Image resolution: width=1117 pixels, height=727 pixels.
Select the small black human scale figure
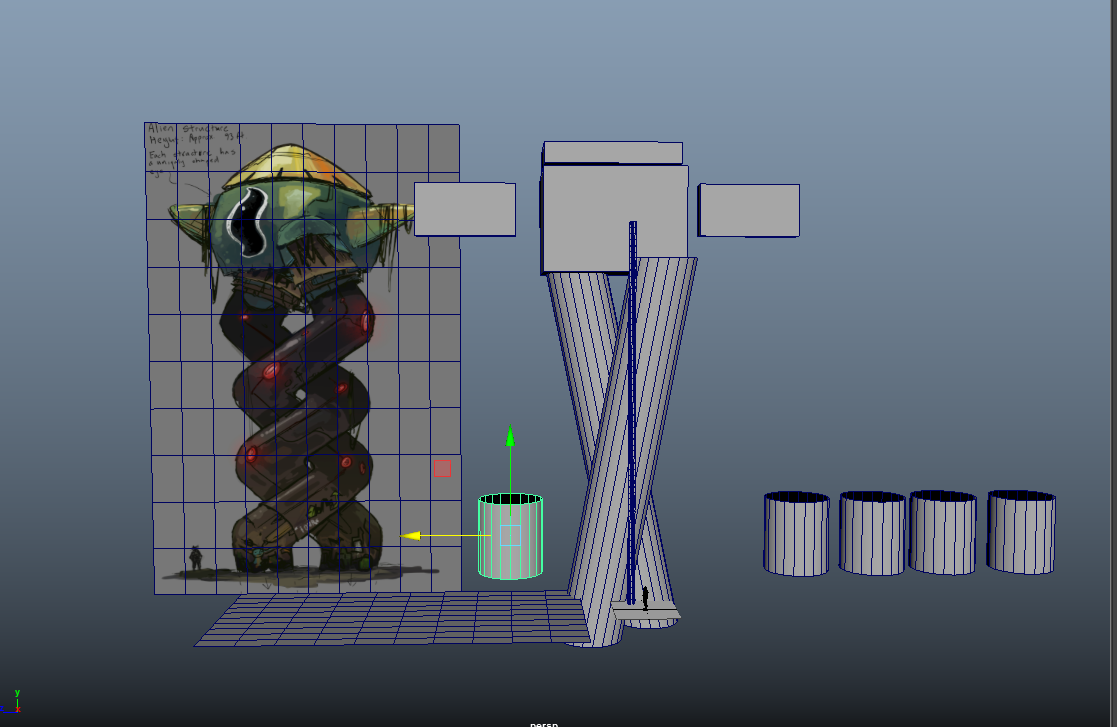click(x=645, y=599)
